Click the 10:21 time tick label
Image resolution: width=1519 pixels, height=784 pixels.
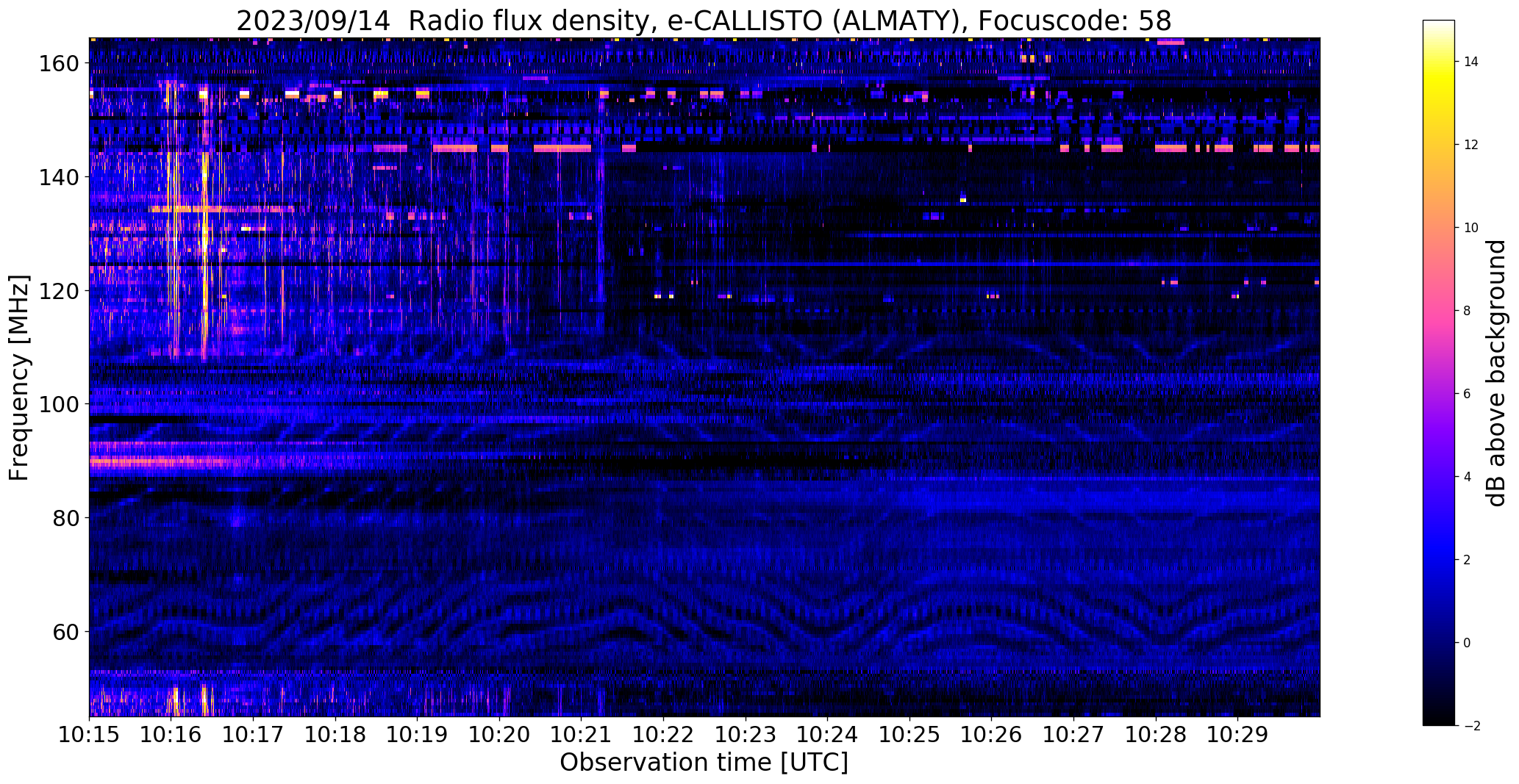(582, 734)
